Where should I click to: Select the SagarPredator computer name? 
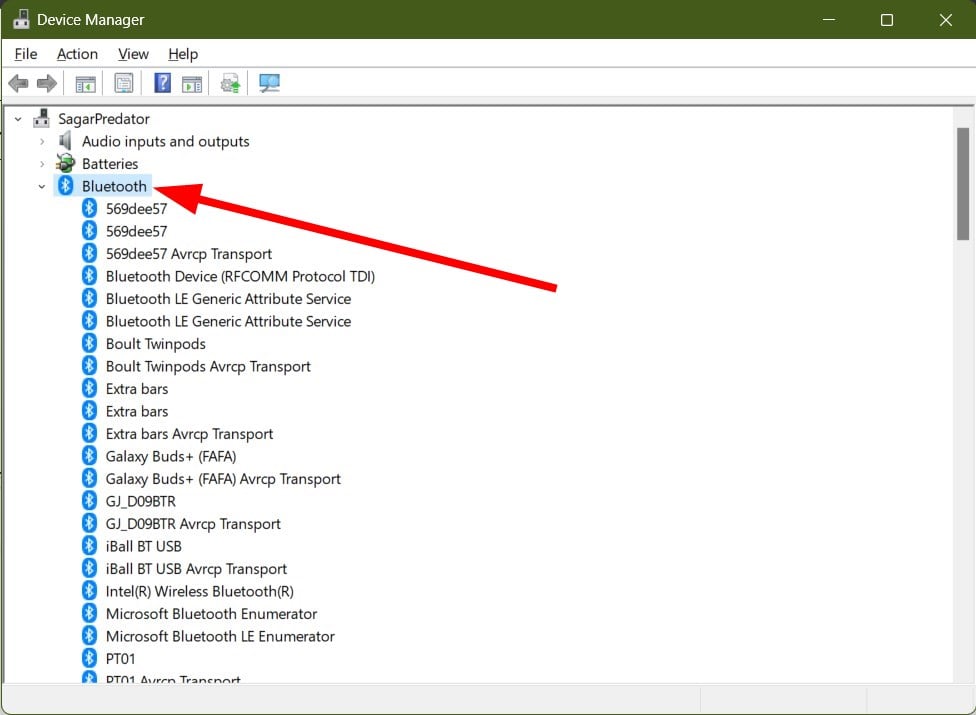(104, 119)
